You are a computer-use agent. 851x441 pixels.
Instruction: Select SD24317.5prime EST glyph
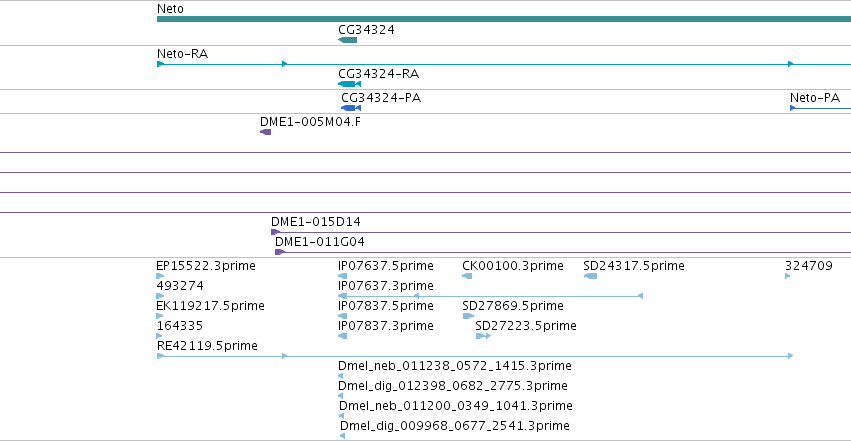point(590,276)
